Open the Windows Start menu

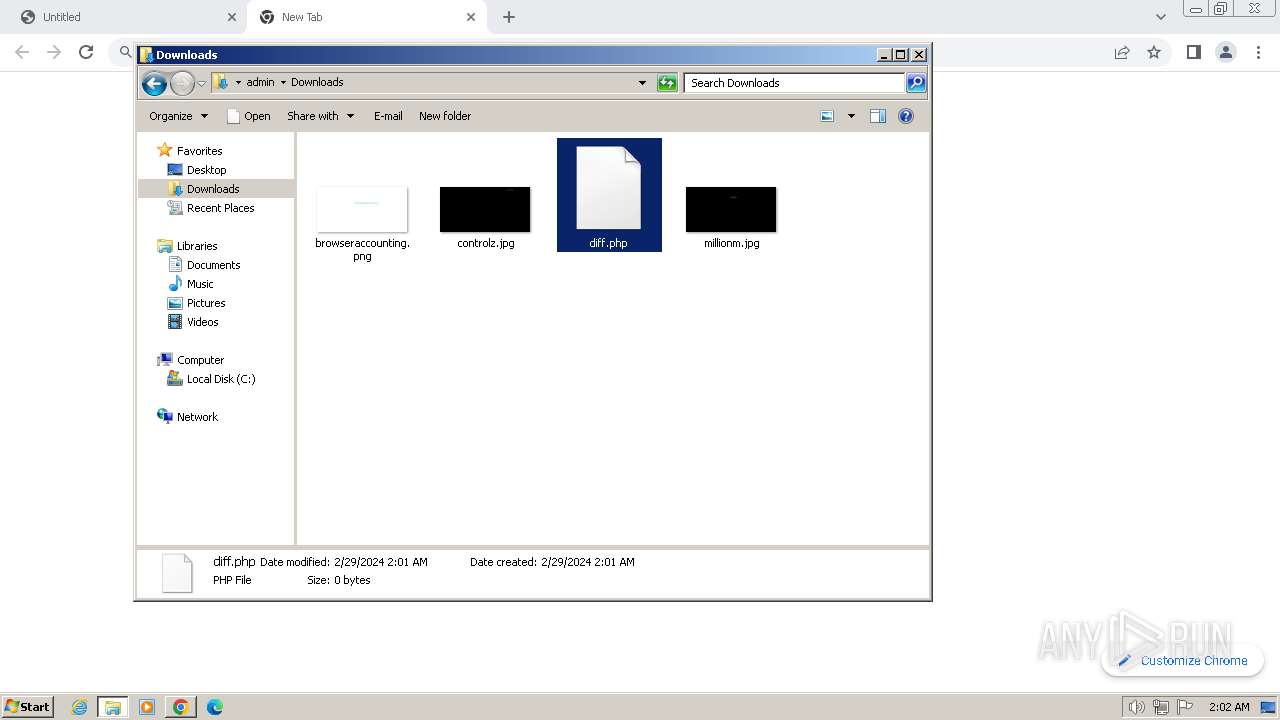pyautogui.click(x=27, y=706)
